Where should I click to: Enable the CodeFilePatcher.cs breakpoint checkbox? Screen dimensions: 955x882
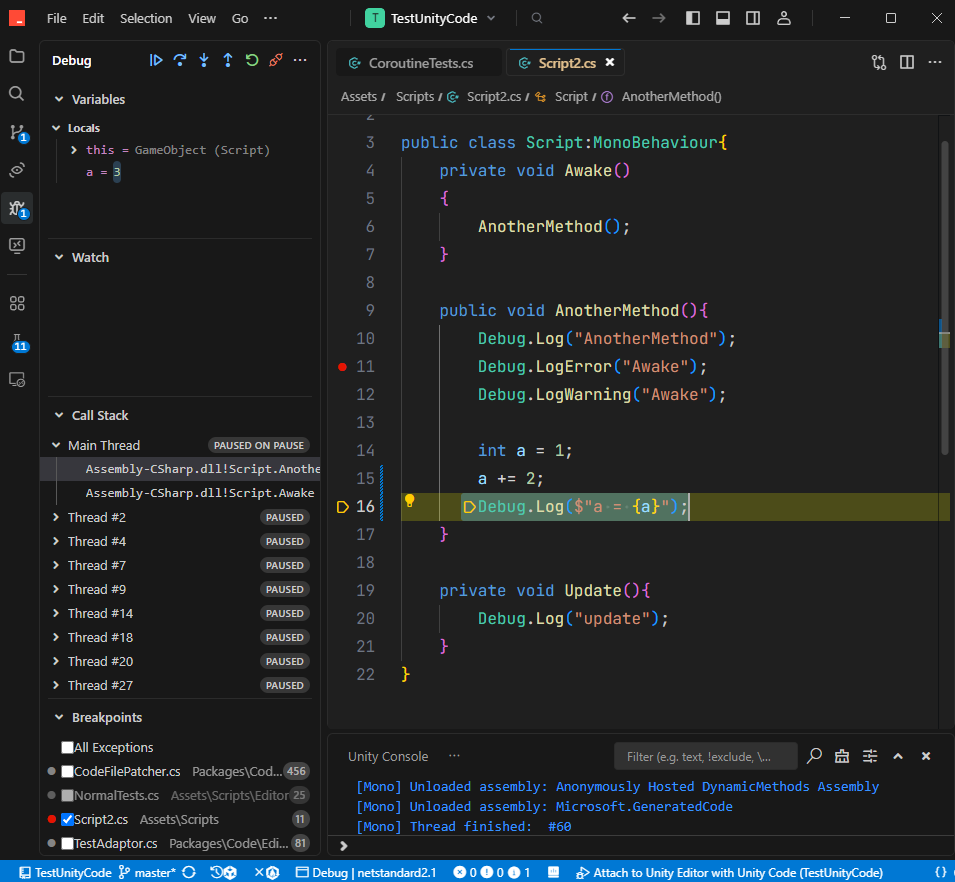click(67, 771)
